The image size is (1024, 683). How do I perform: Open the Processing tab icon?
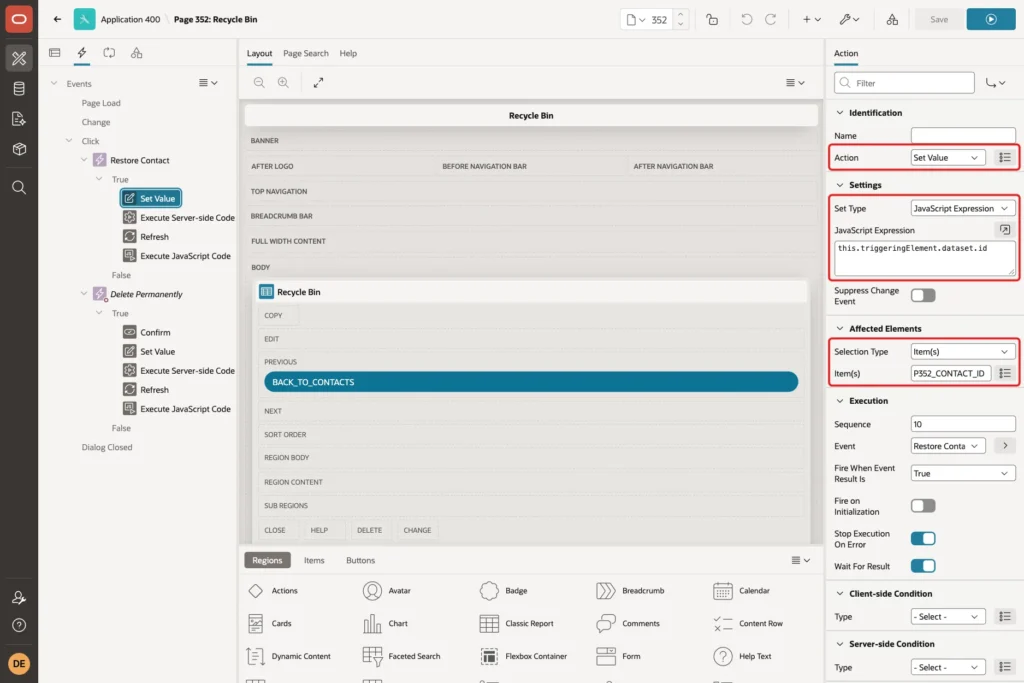coord(109,53)
